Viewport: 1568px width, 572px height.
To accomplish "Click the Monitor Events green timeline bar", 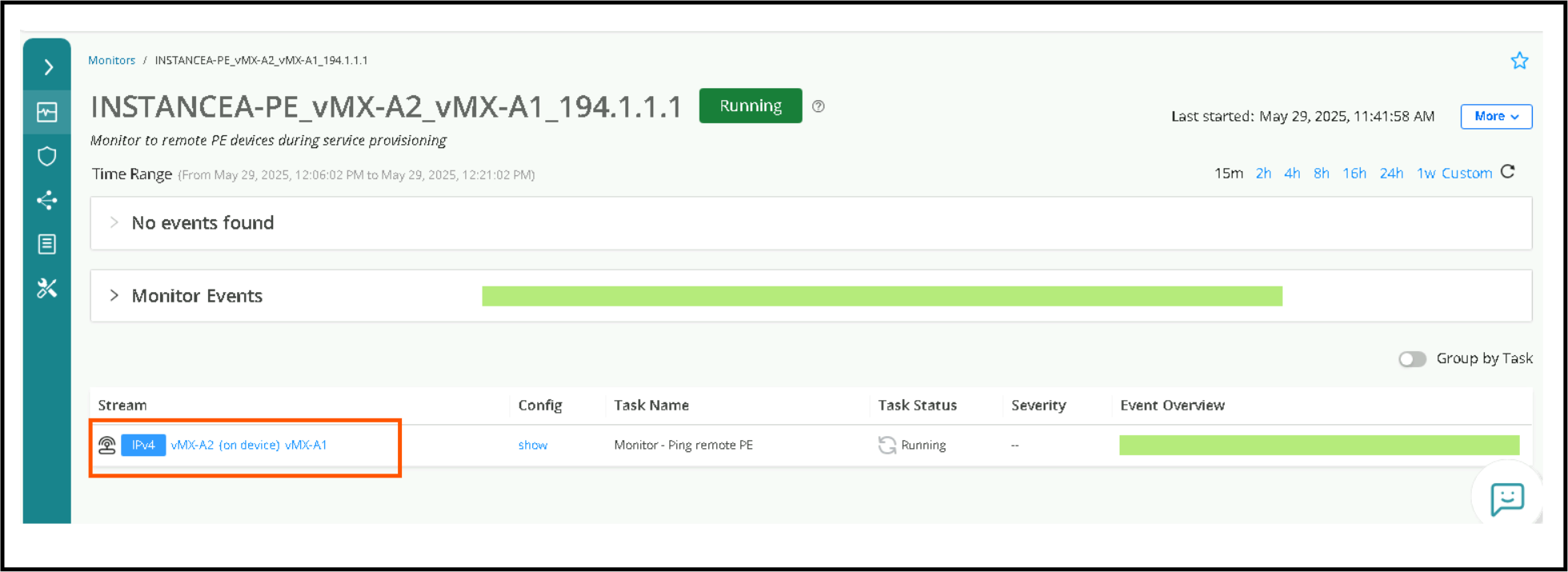I will [881, 297].
